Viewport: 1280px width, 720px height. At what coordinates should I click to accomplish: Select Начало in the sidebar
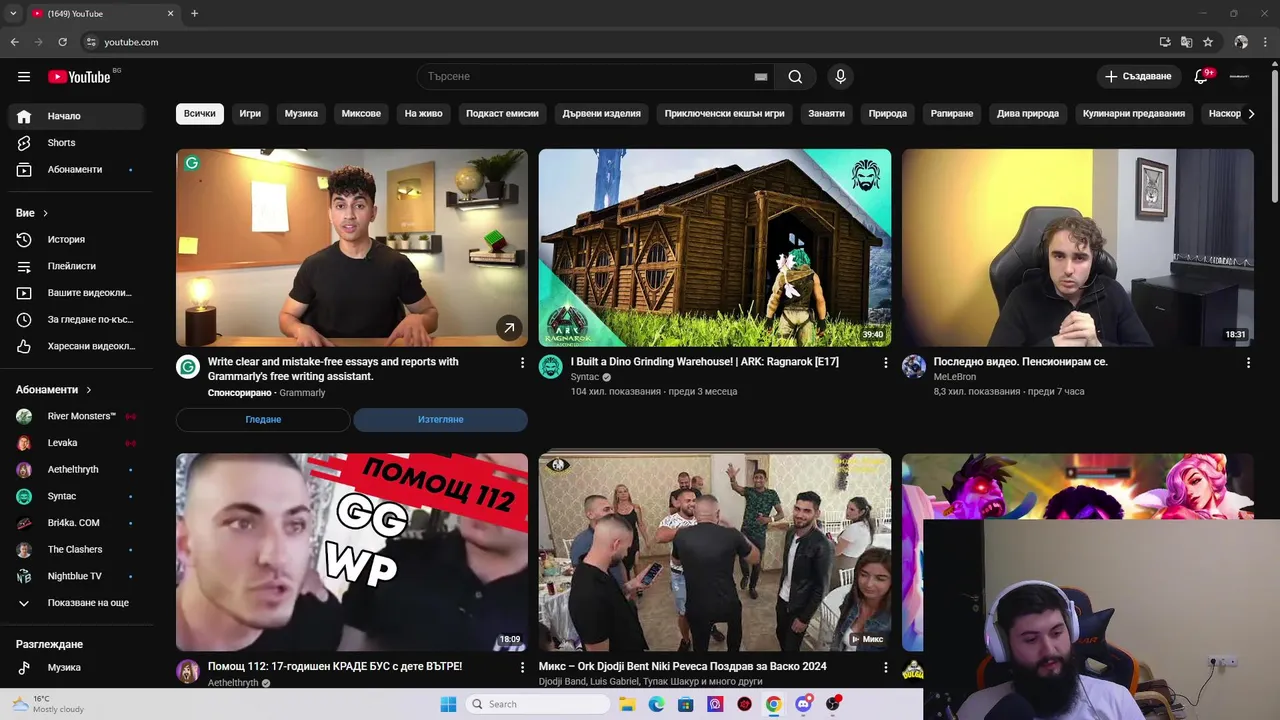click(76, 116)
